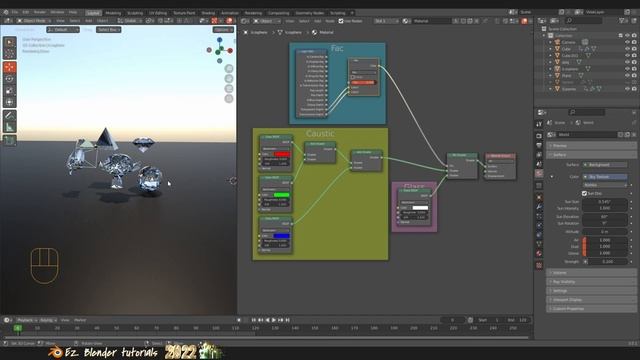Open the Object Mode dropdown in viewport header
The image size is (640, 360).
(34, 21)
